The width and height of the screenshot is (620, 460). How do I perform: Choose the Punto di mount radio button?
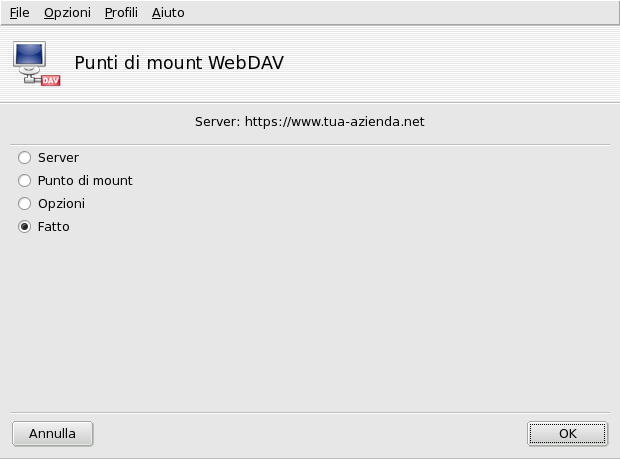pyautogui.click(x=25, y=181)
